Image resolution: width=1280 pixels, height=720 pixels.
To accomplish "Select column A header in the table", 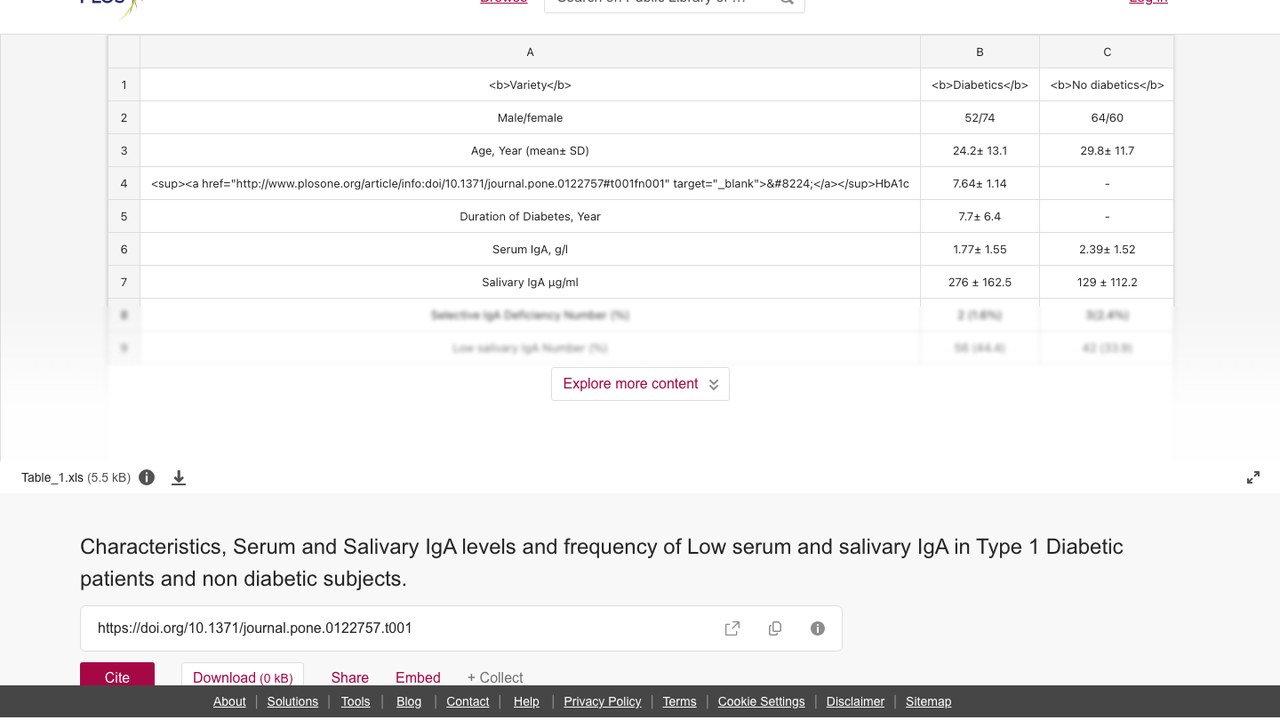I will point(530,52).
